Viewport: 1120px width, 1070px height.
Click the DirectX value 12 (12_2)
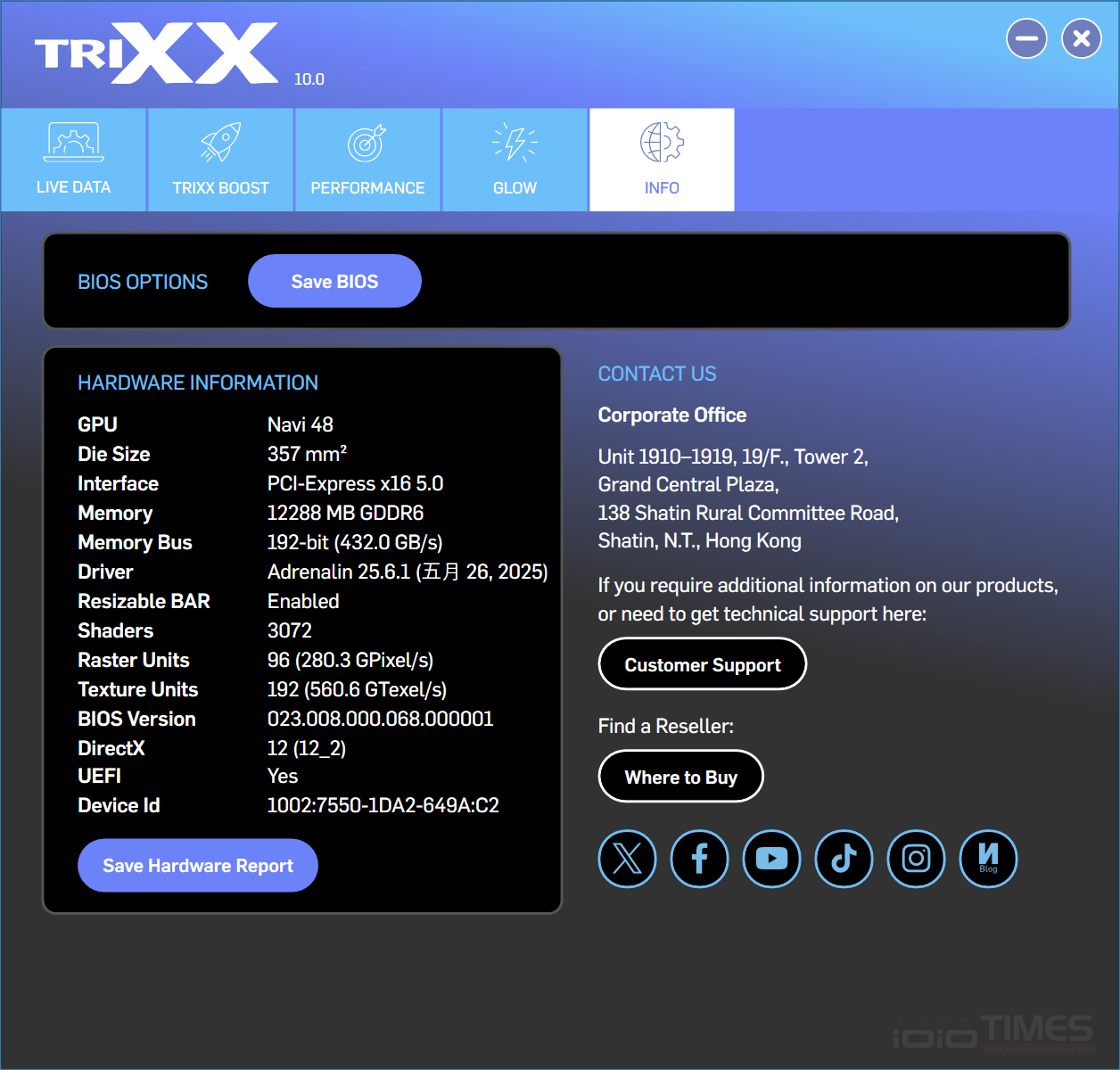coord(307,748)
